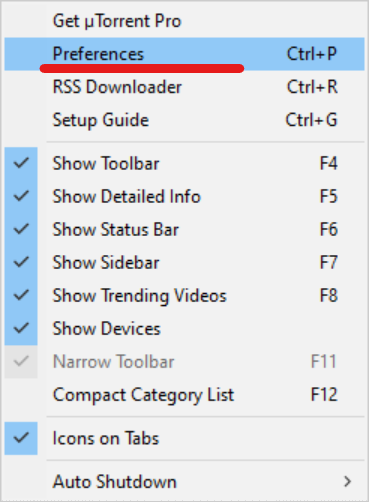Open Preferences from the menu
Screen dimensions: 369x502
pyautogui.click(x=184, y=54)
